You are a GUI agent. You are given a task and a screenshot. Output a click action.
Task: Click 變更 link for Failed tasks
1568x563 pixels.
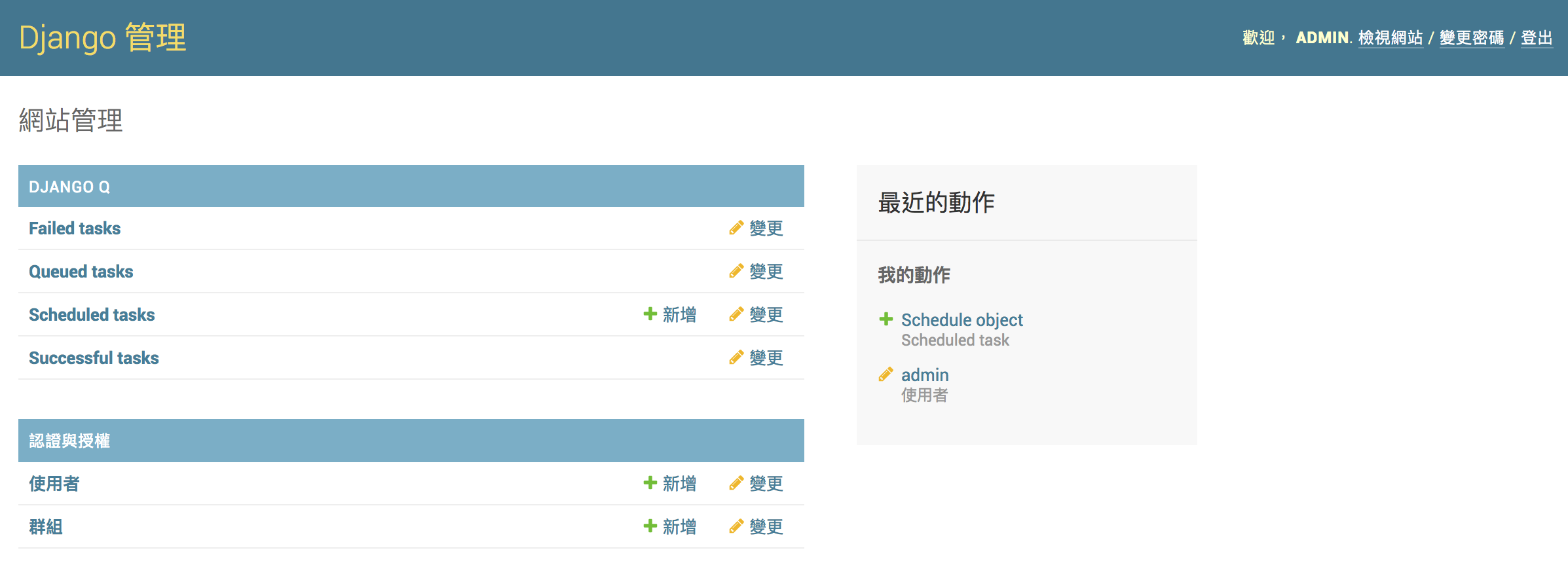(766, 228)
